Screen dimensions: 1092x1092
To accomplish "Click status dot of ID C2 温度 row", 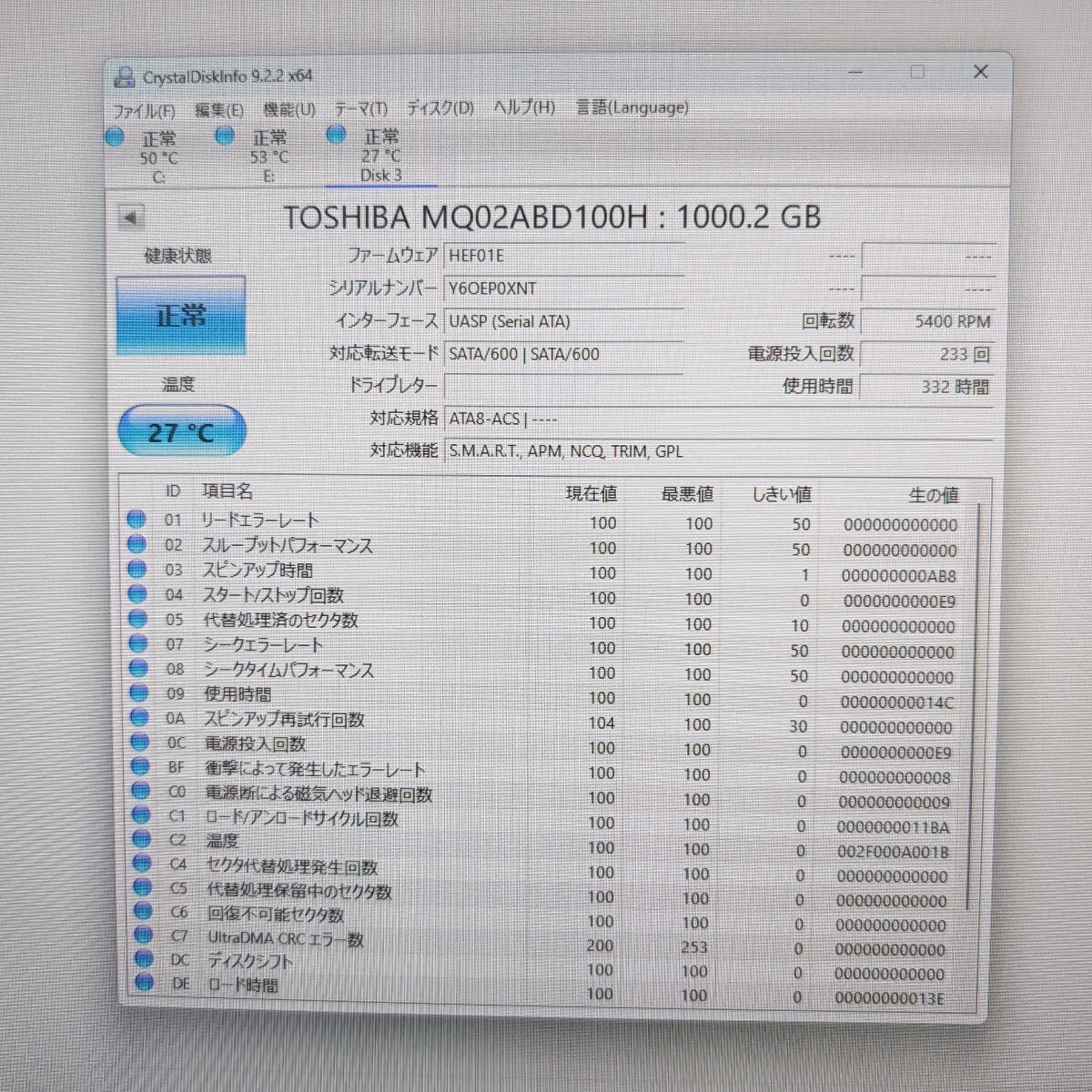I will point(141,839).
